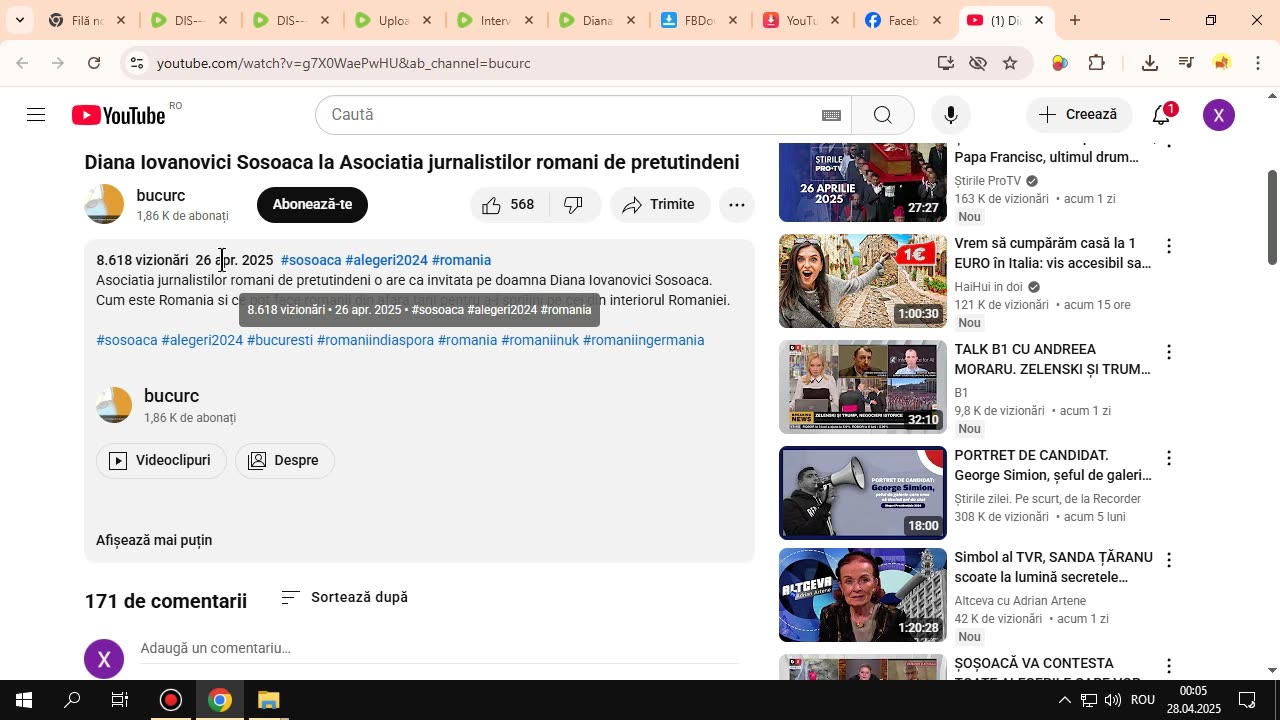This screenshot has height=720, width=1280.
Task: Open the 1 EURO Italia house thumbnail
Action: point(862,281)
